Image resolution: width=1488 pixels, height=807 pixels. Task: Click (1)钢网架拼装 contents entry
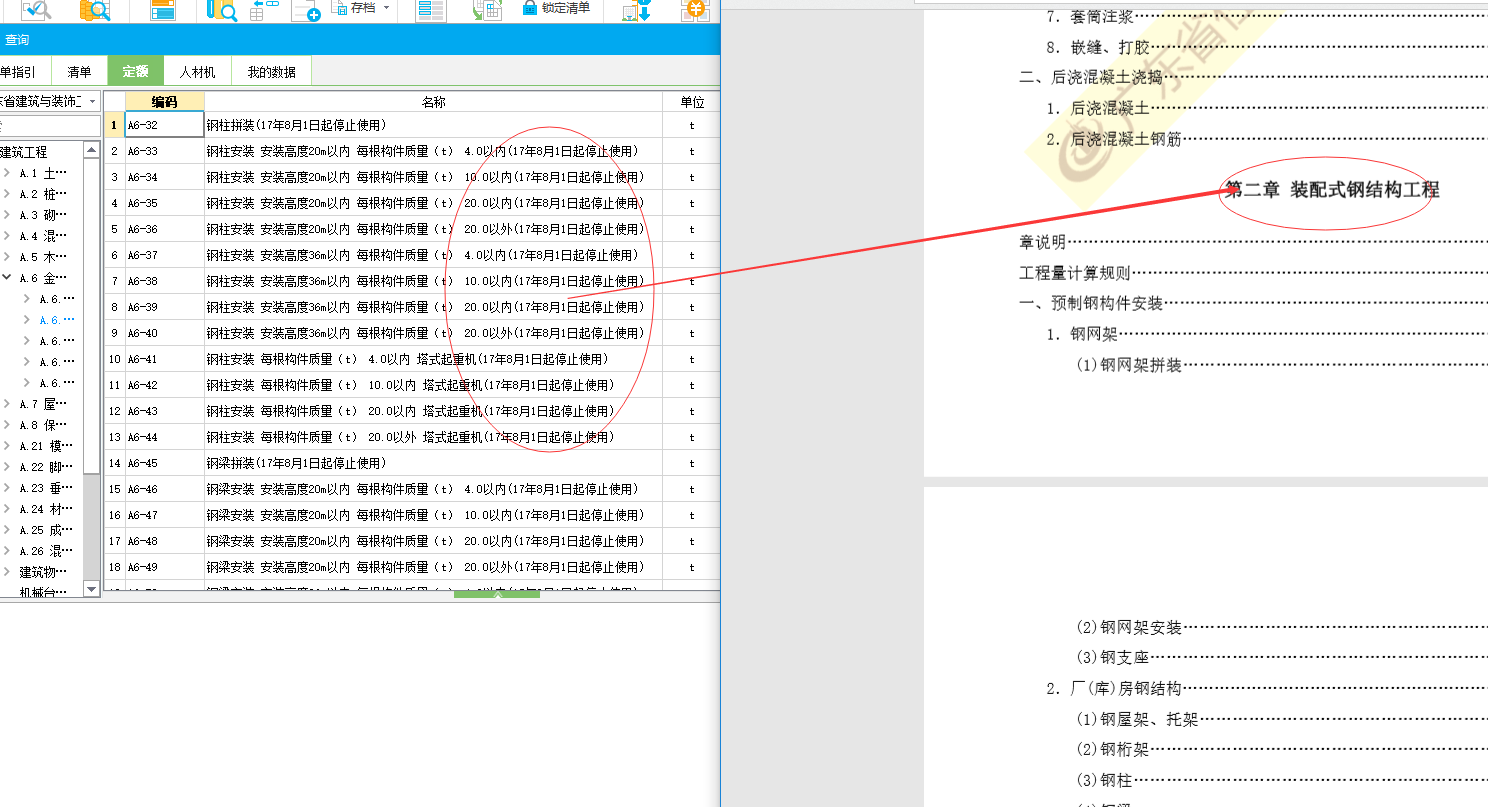1129,365
